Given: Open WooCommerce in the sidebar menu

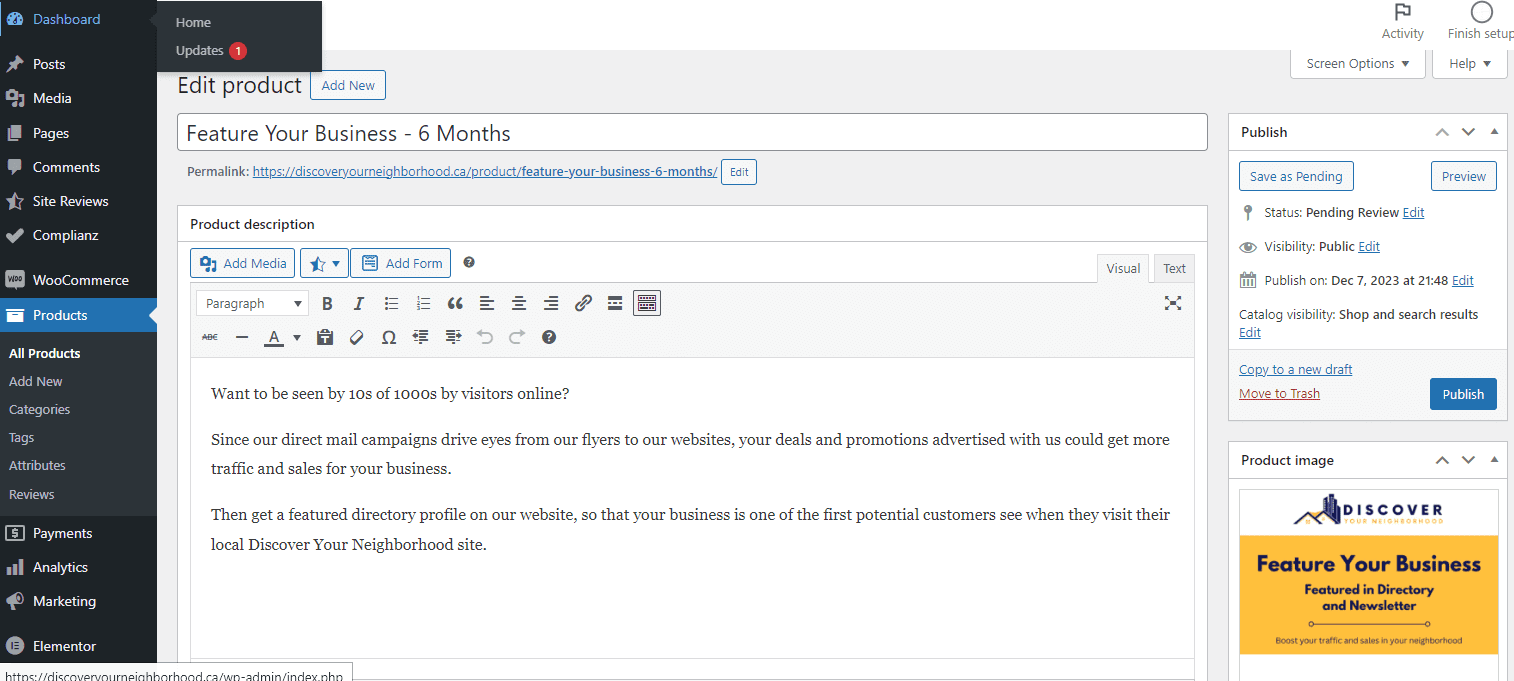Looking at the screenshot, I should pos(80,280).
